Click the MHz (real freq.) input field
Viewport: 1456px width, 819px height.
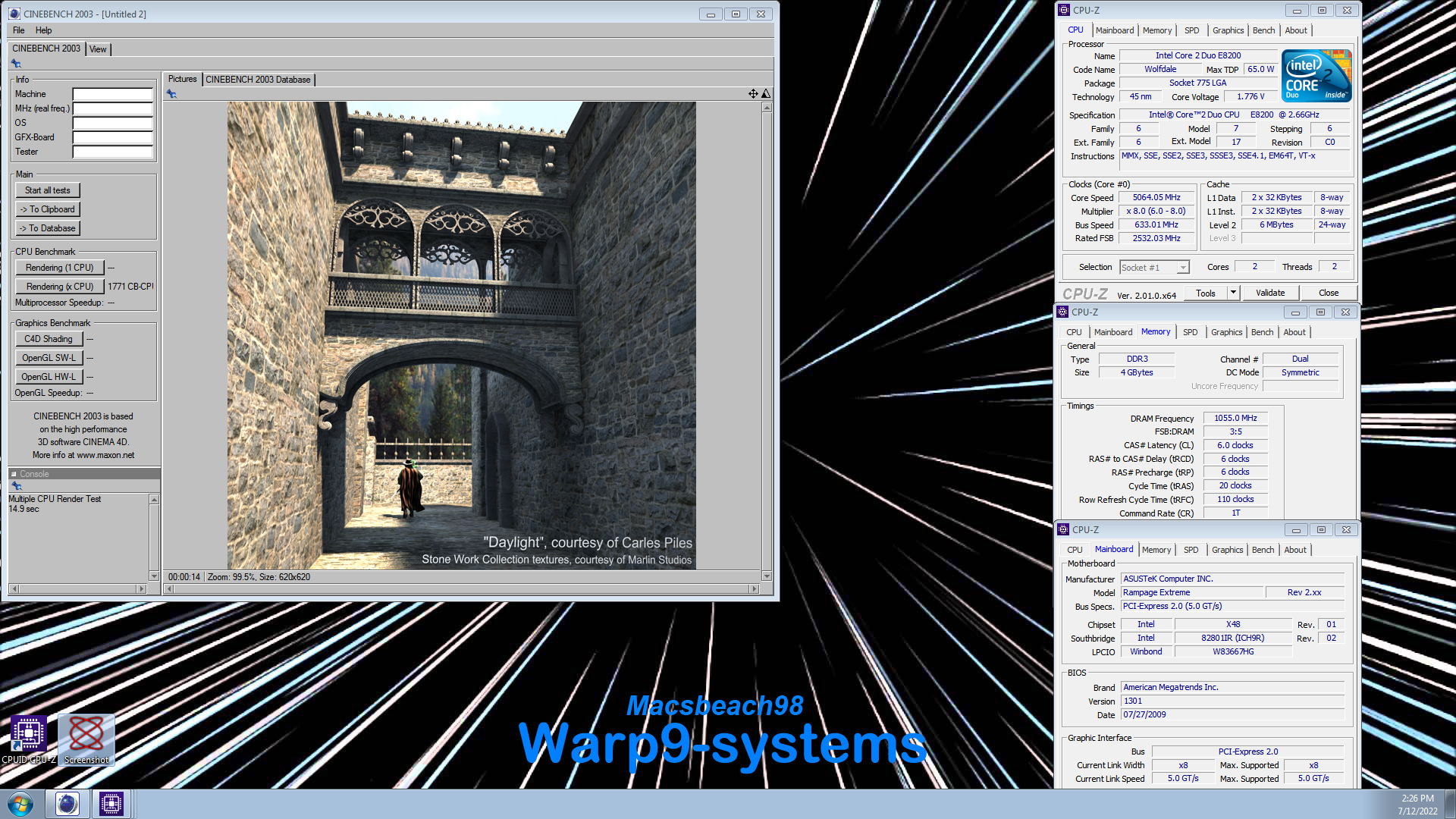(112, 108)
